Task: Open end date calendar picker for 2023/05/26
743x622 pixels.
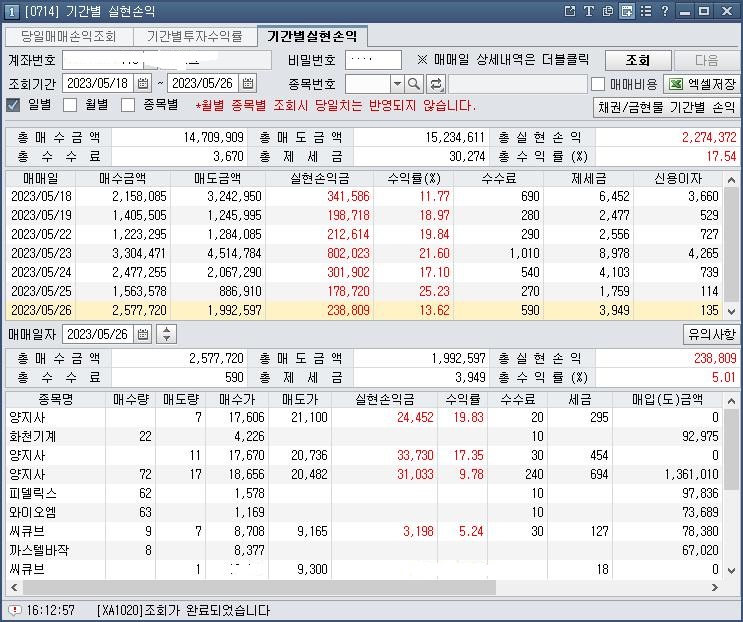Action: click(247, 83)
